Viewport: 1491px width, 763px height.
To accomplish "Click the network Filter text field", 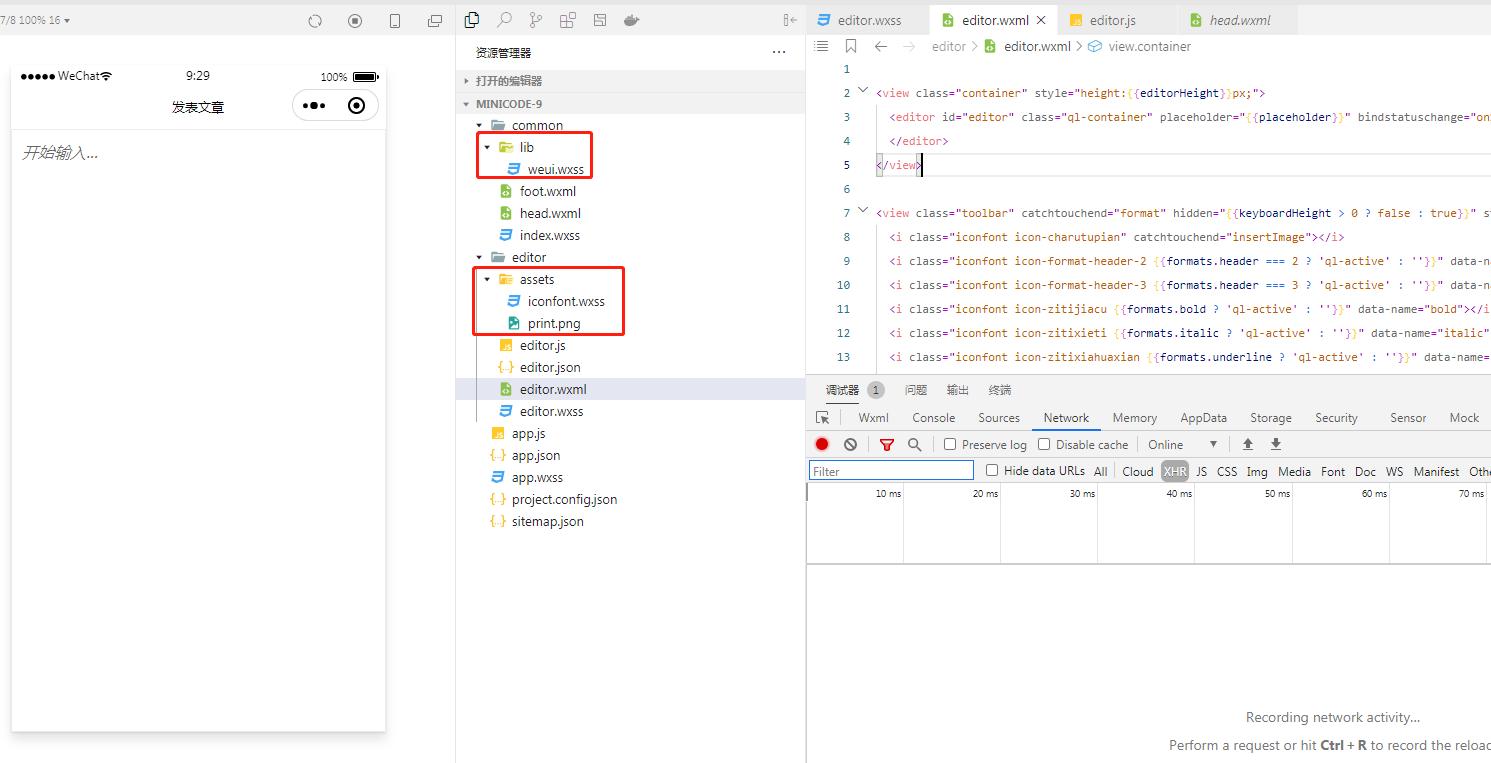I will click(890, 471).
